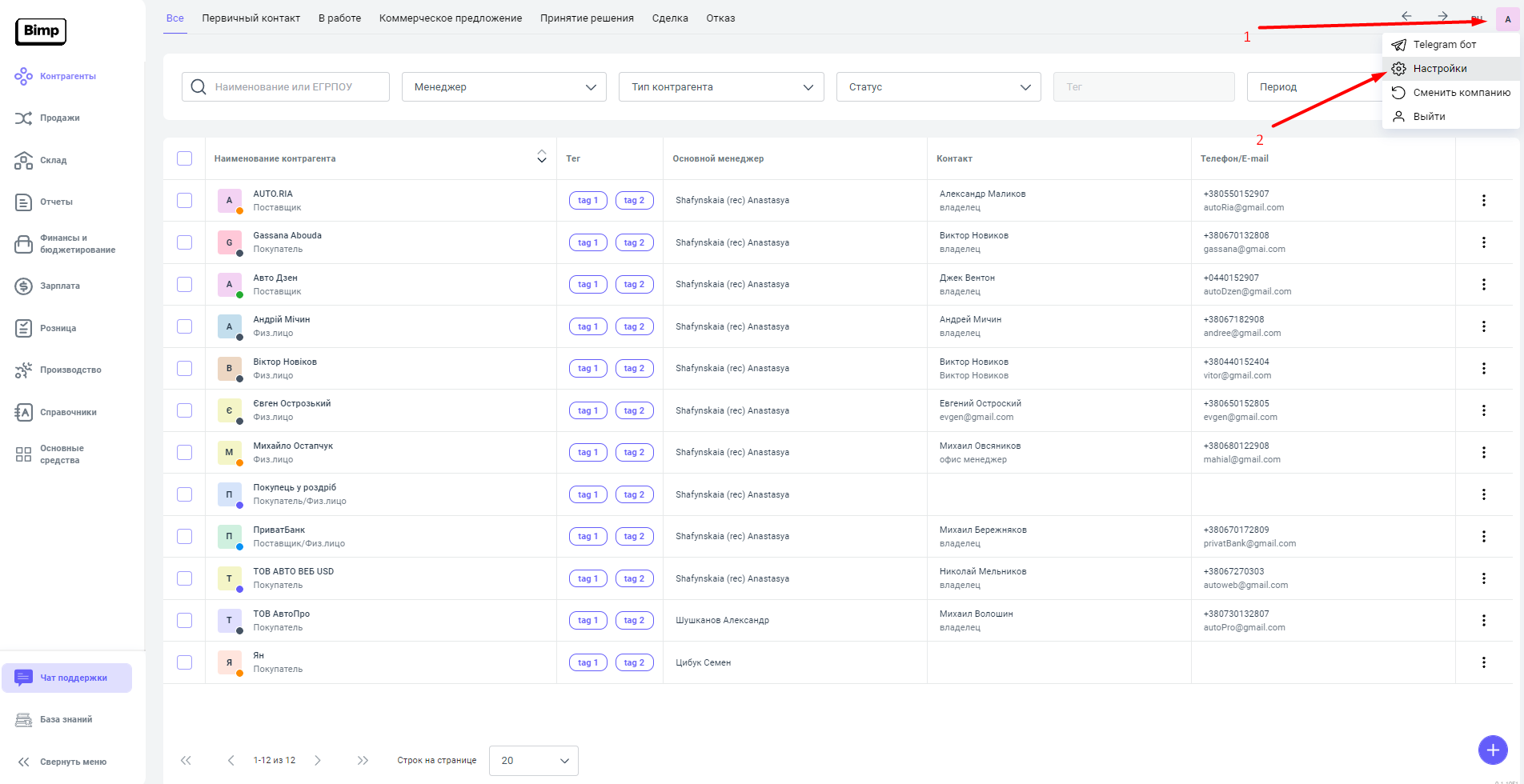Expand the Менеджер filter dropdown
Screen dimensions: 1524x784
[504, 87]
